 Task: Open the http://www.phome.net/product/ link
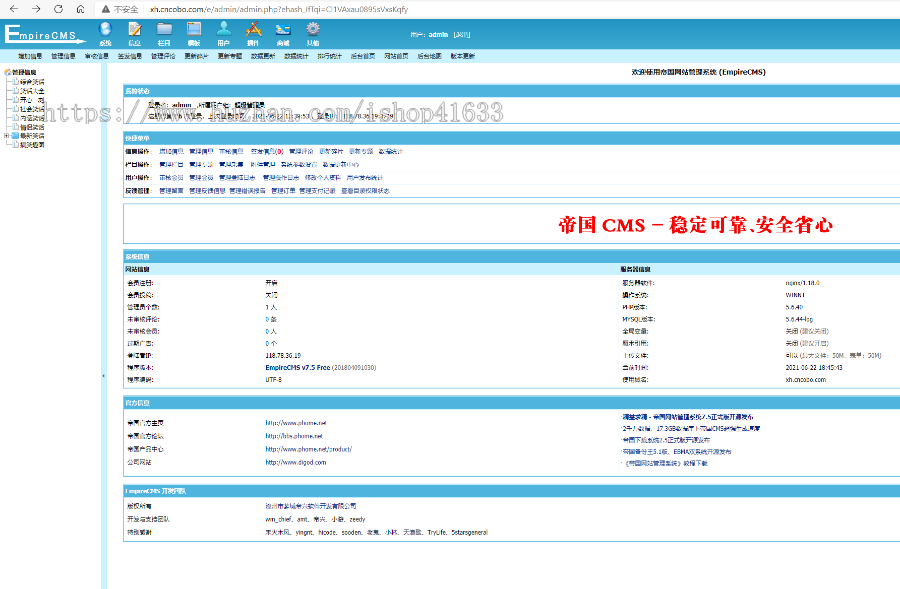(x=309, y=450)
